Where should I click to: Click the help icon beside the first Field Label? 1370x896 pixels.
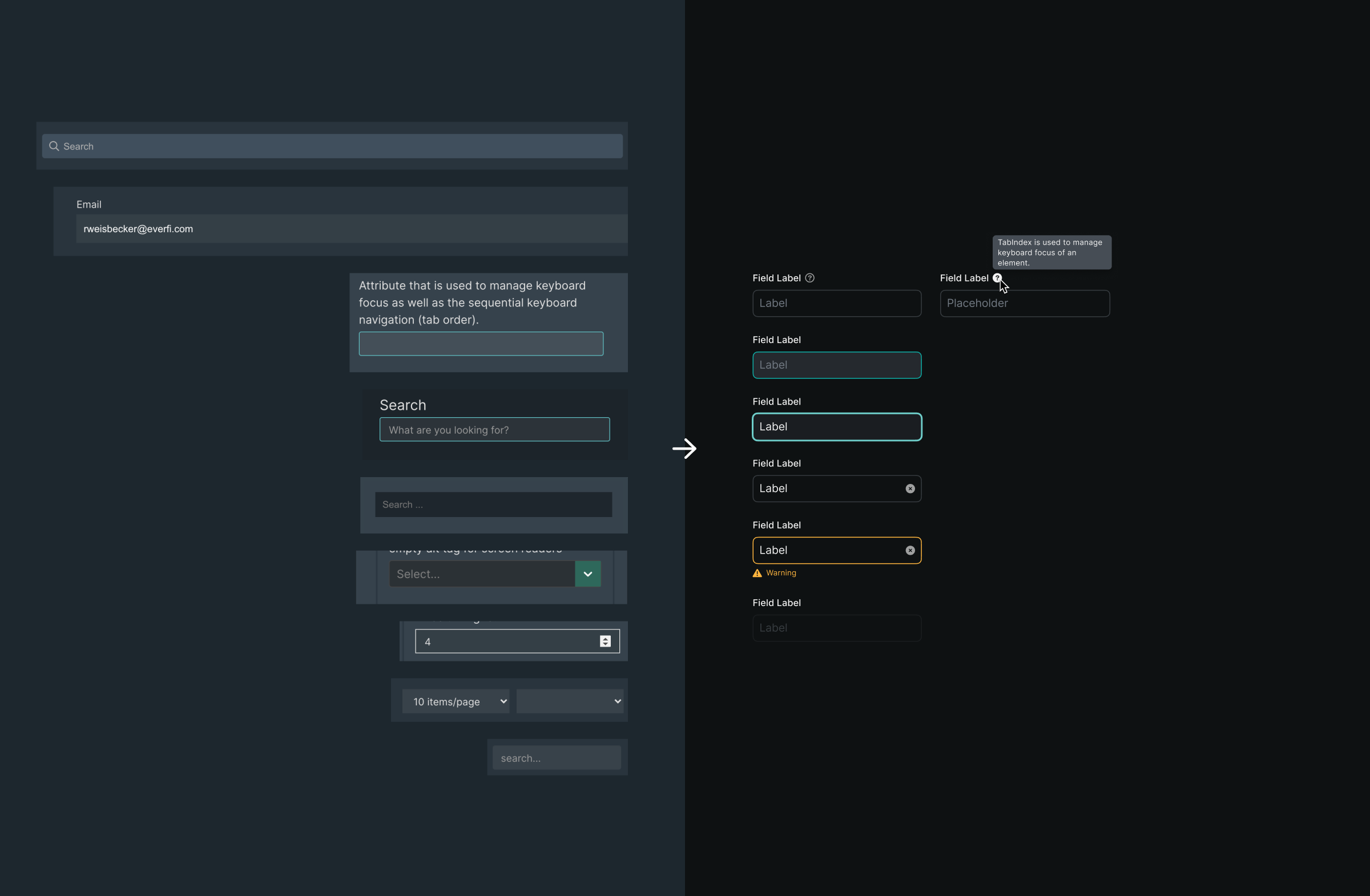click(810, 277)
